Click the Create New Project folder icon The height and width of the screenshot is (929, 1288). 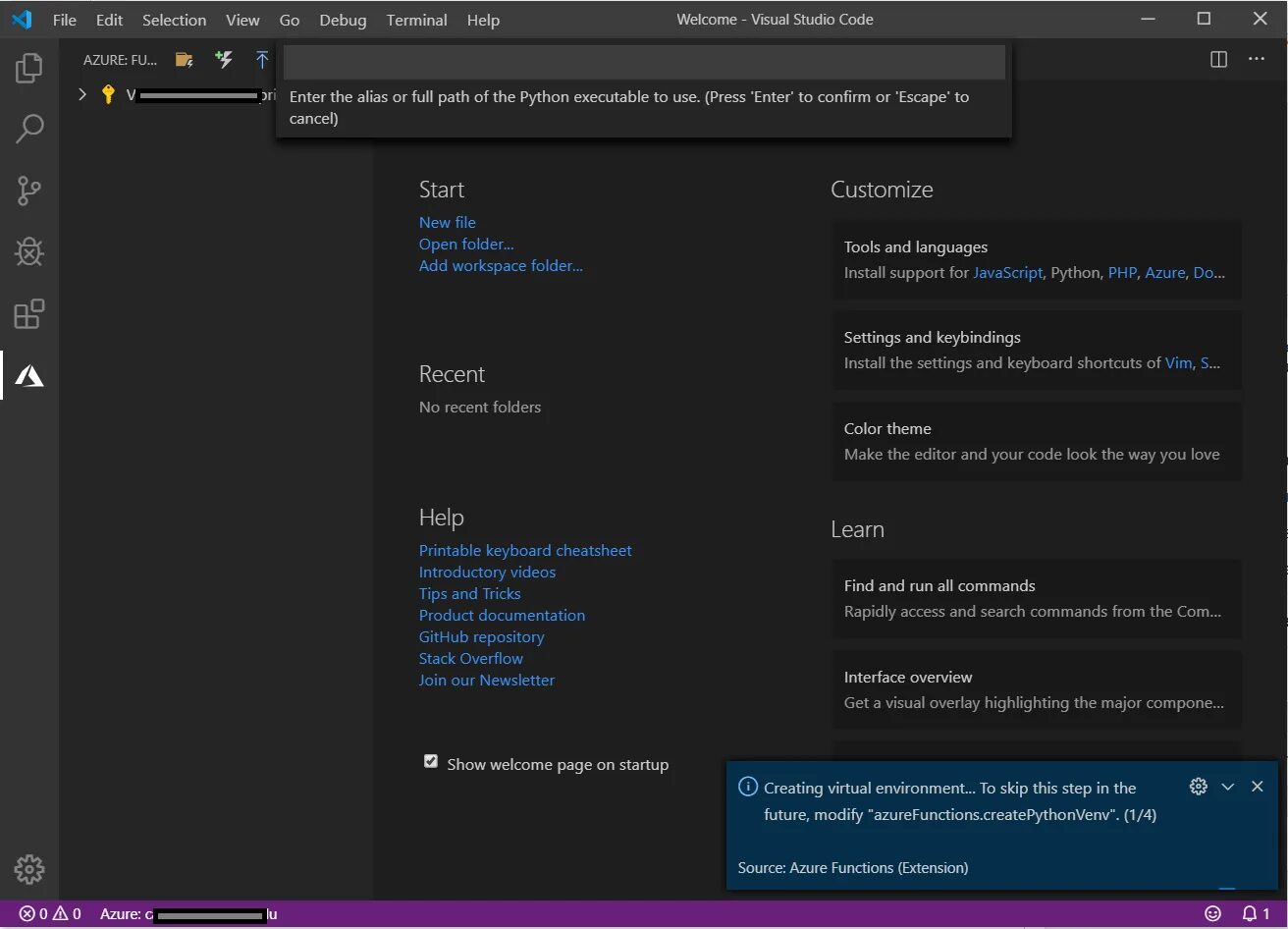185,60
